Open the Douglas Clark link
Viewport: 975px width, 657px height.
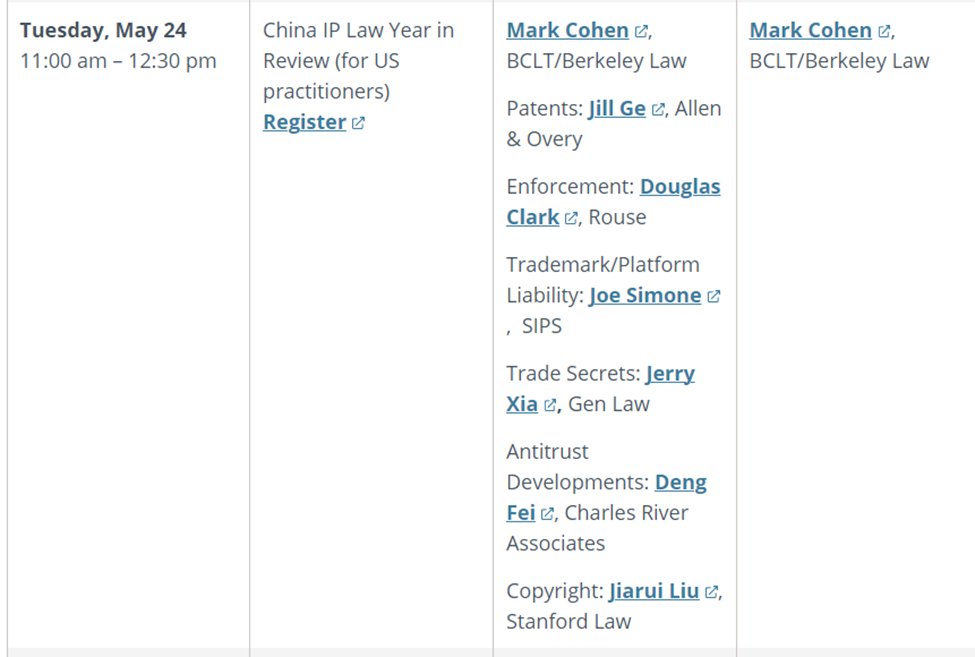pyautogui.click(x=679, y=187)
